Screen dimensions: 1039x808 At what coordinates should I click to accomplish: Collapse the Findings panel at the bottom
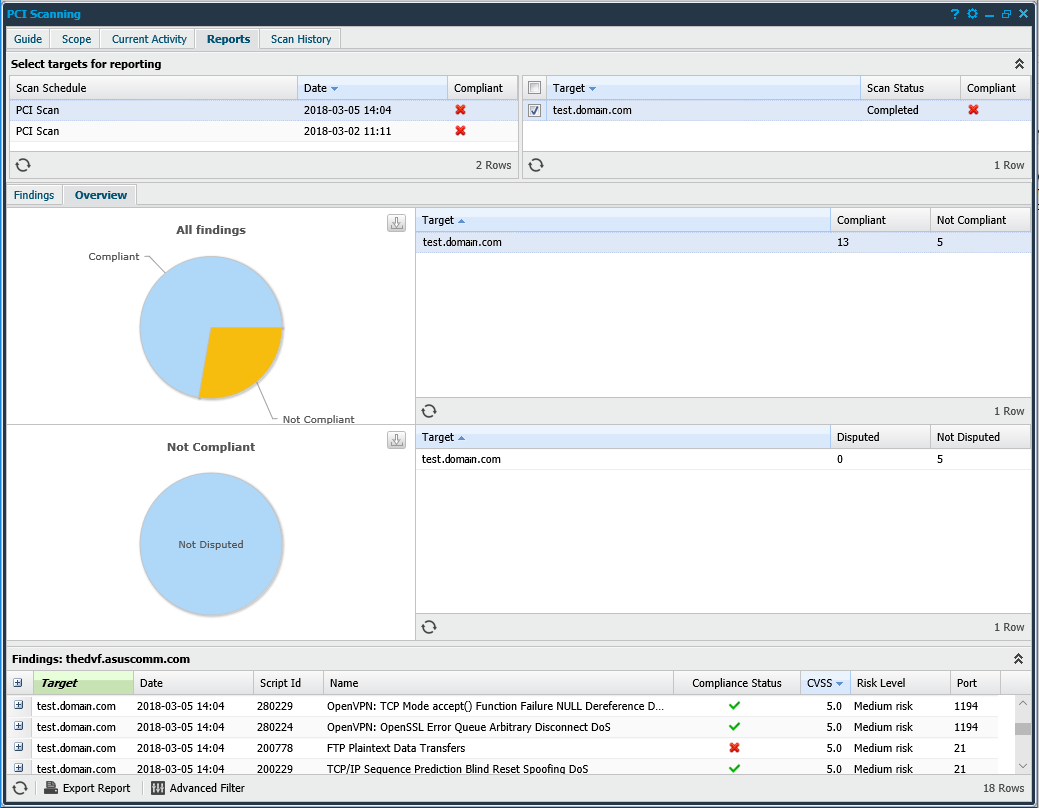click(1019, 659)
